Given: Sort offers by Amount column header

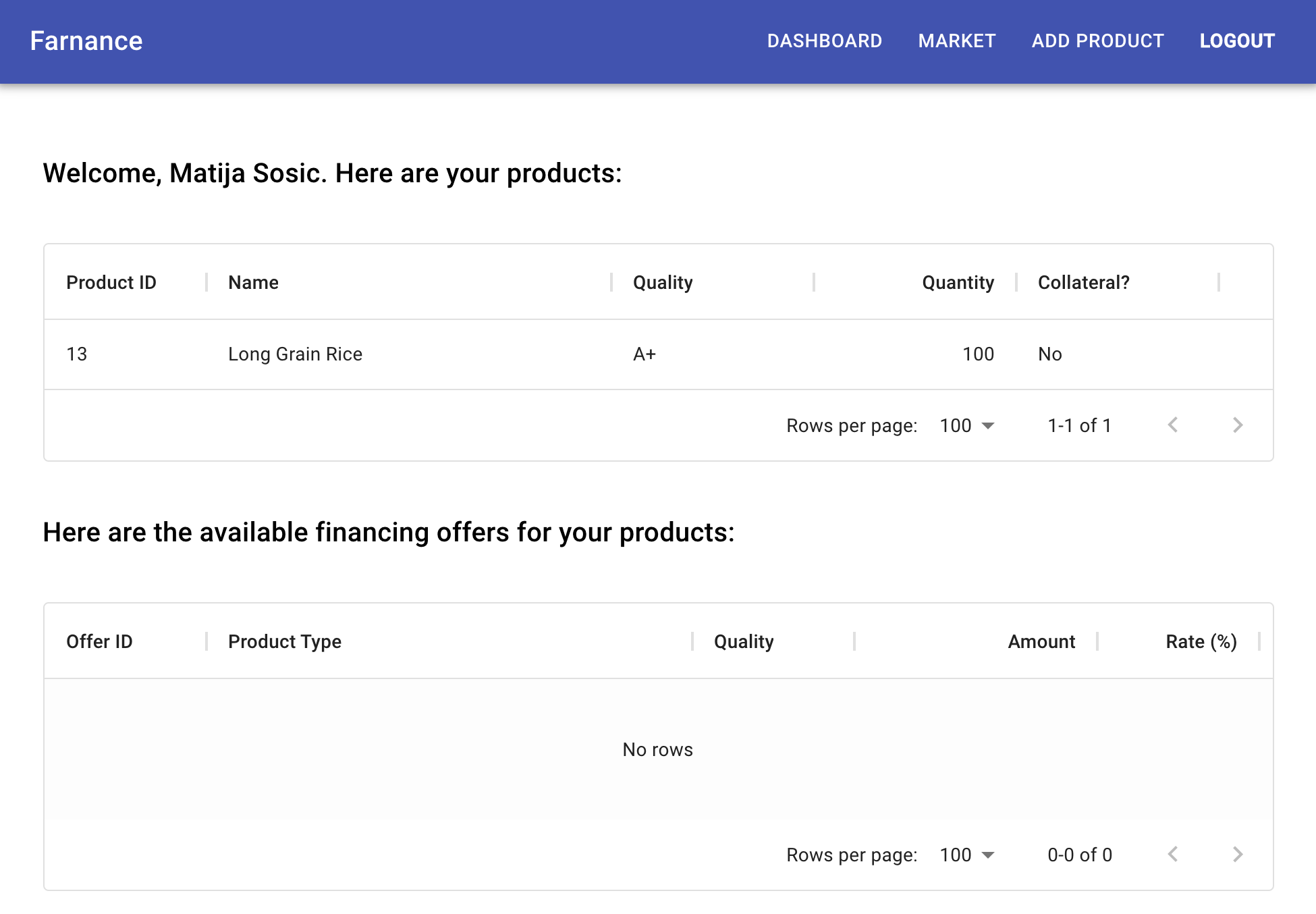Looking at the screenshot, I should [x=1041, y=641].
